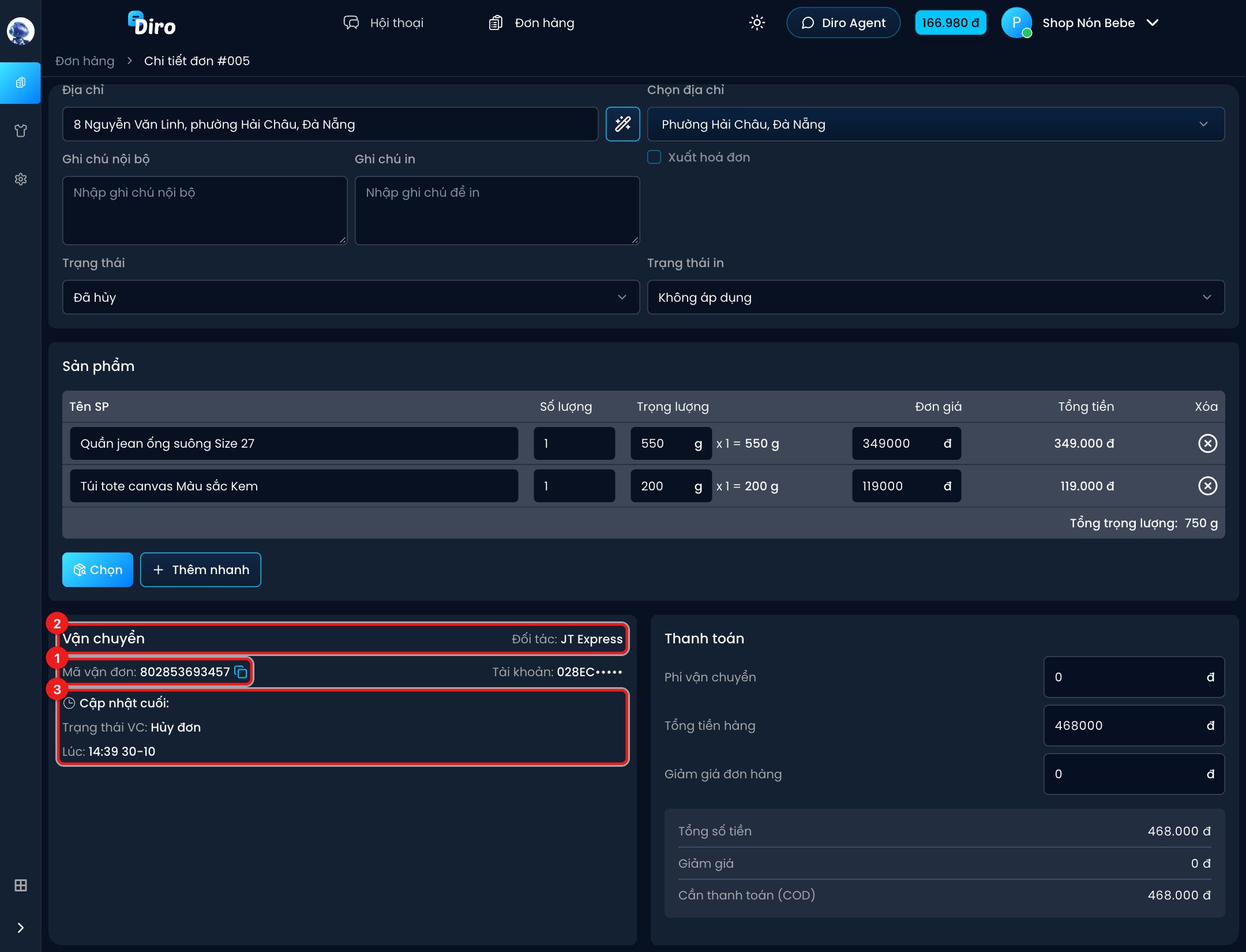Edit quantity of Quần jean row
This screenshot has width=1246, height=952.
pyautogui.click(x=574, y=444)
